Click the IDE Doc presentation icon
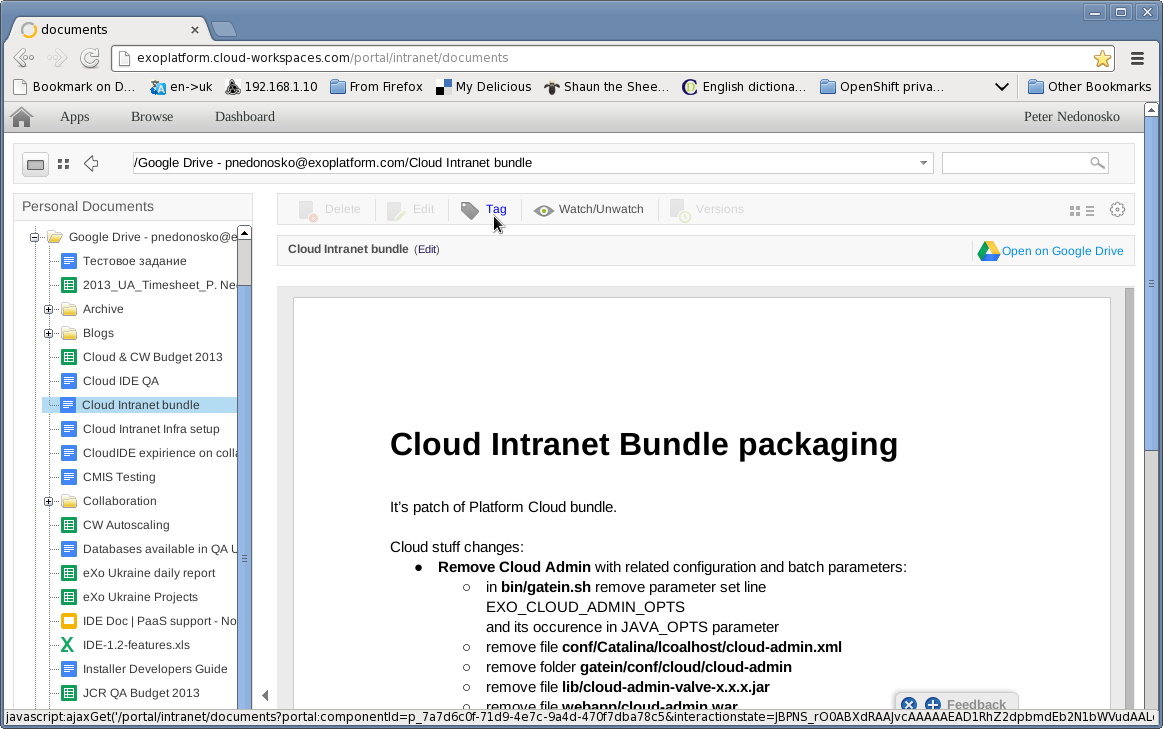 pos(69,621)
